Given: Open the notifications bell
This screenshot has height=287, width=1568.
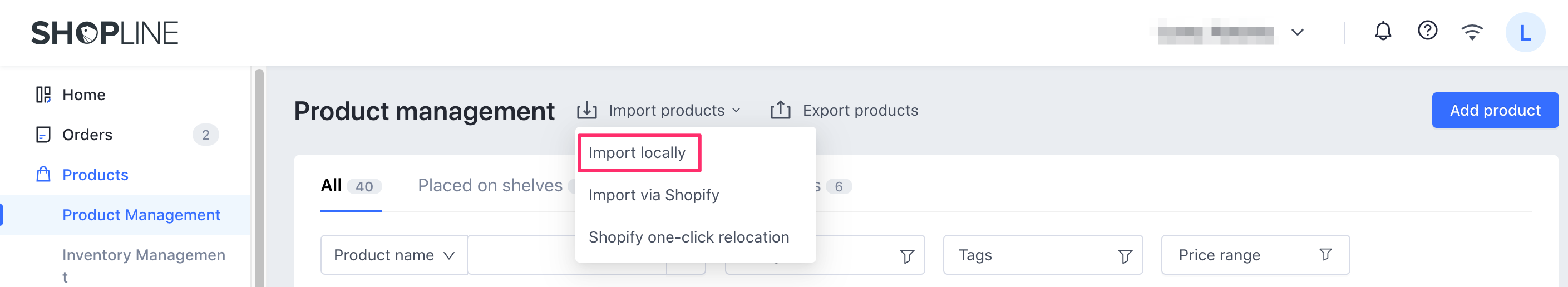Looking at the screenshot, I should pos(1382,31).
